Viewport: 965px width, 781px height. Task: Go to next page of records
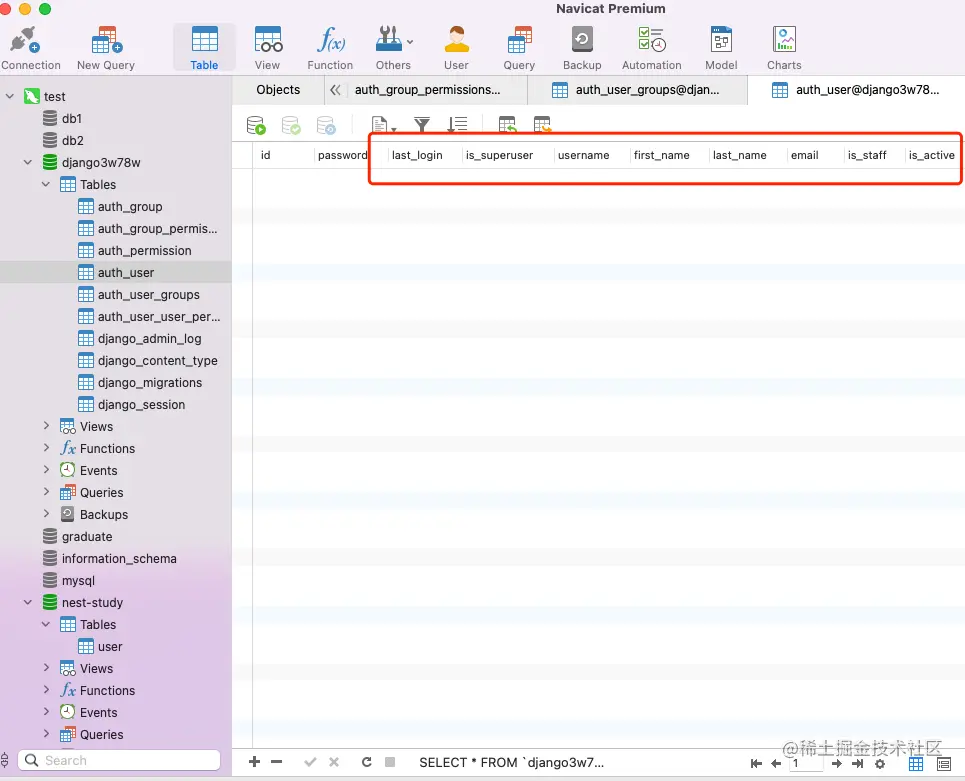pos(836,764)
